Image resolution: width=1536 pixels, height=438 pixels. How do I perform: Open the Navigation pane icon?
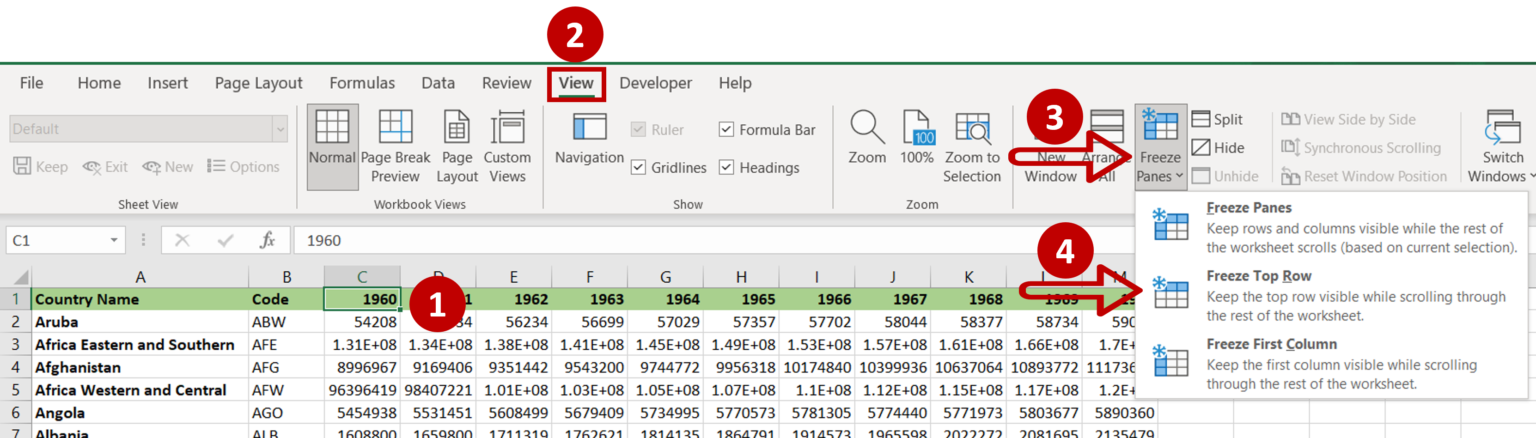pyautogui.click(x=589, y=127)
